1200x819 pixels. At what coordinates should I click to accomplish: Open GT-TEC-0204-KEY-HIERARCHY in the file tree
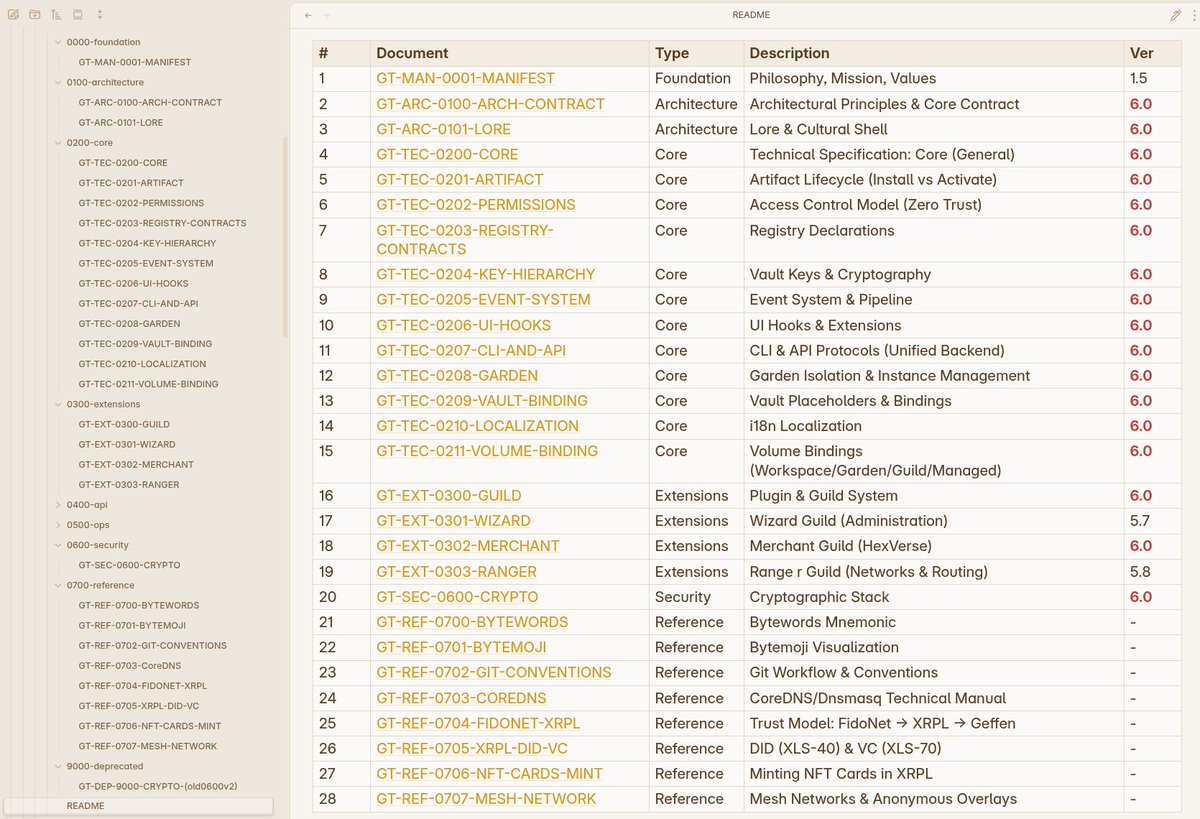[x=147, y=243]
